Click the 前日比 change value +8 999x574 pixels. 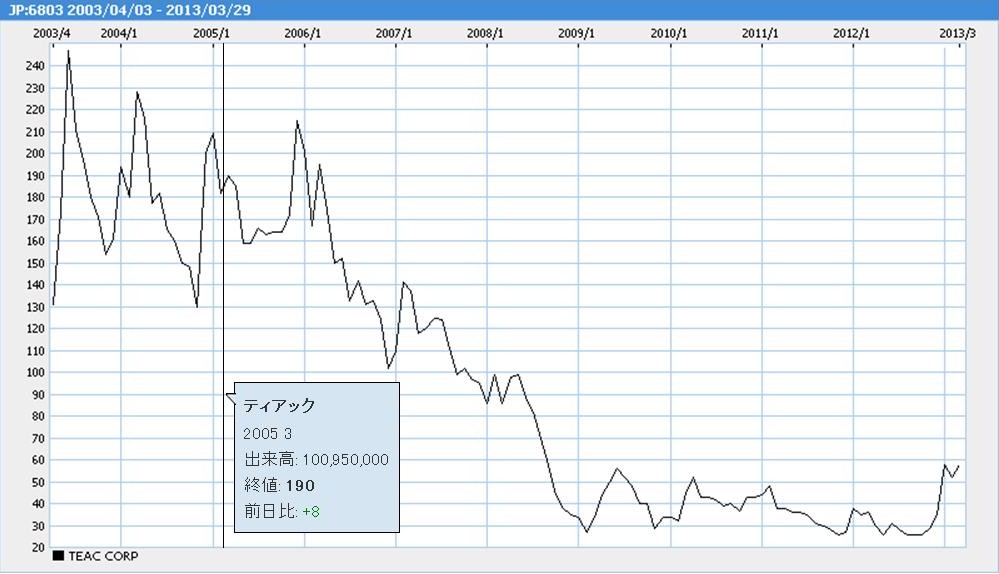(x=311, y=512)
